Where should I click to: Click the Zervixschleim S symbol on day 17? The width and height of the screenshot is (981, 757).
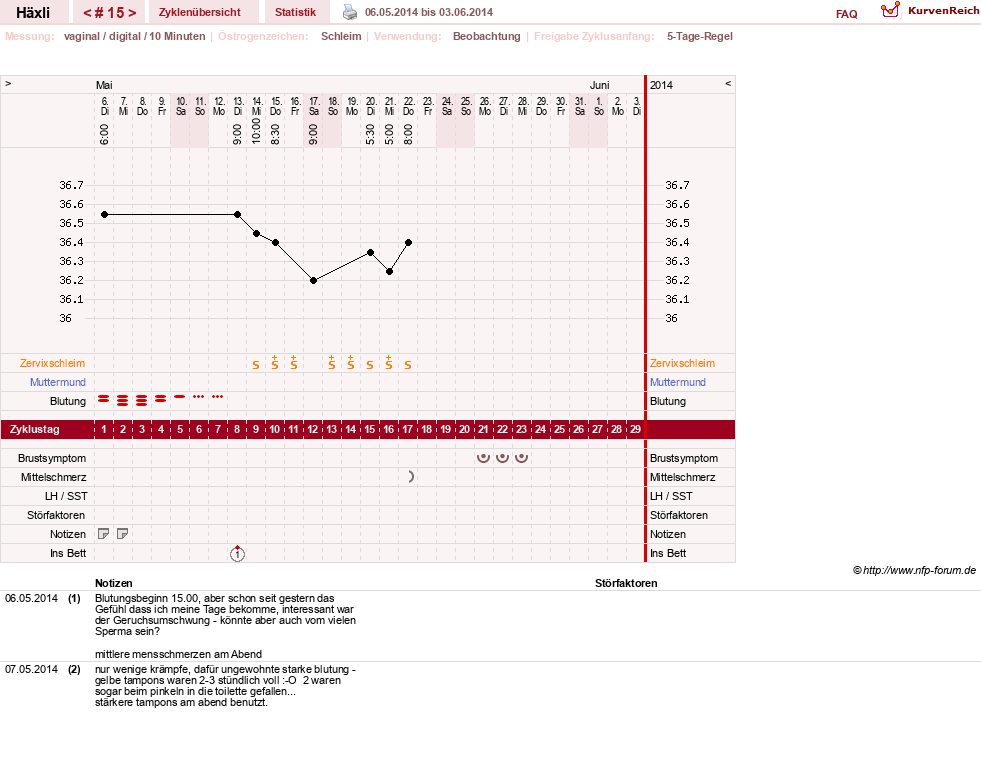408,365
